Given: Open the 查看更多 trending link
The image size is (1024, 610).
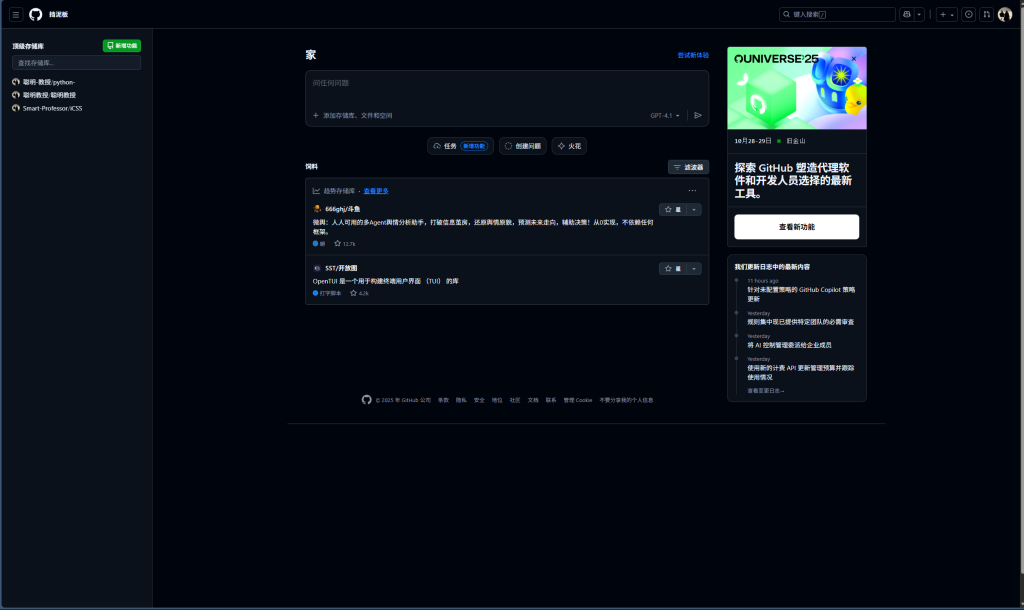Looking at the screenshot, I should pyautogui.click(x=376, y=191).
